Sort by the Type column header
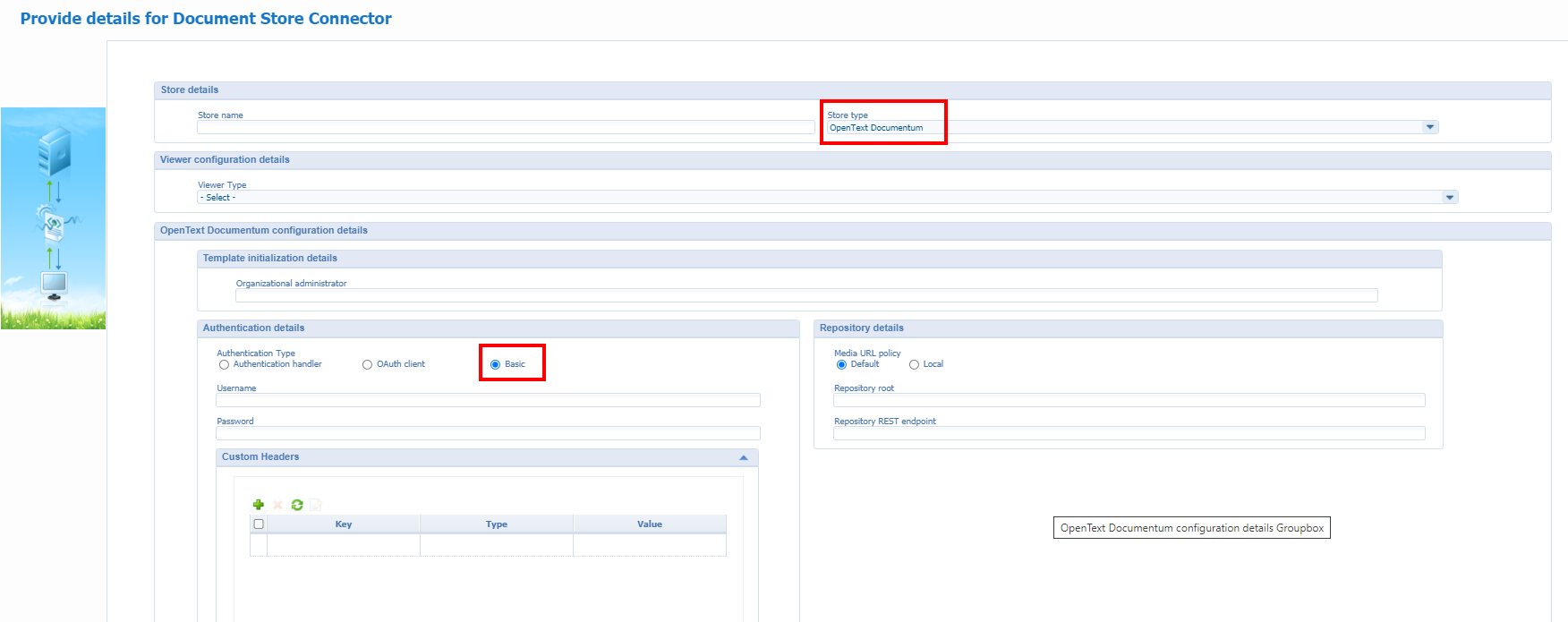The image size is (1568, 622). pos(497,524)
